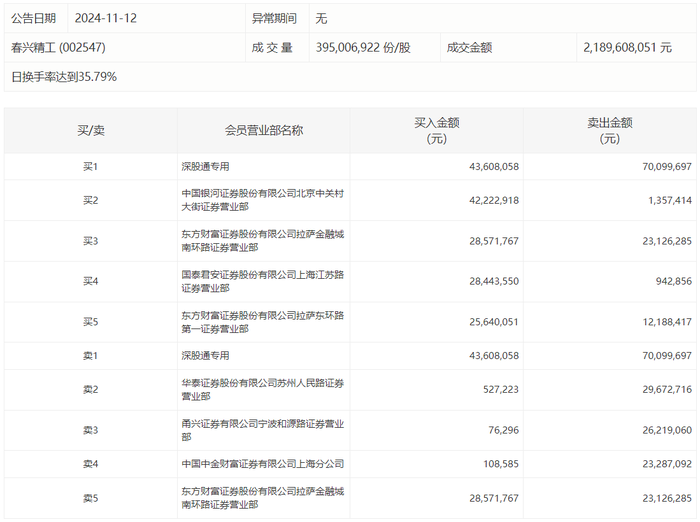Viewport: 700px width, 522px height.
Task: Select buy amount 527,223
Action: point(501,389)
